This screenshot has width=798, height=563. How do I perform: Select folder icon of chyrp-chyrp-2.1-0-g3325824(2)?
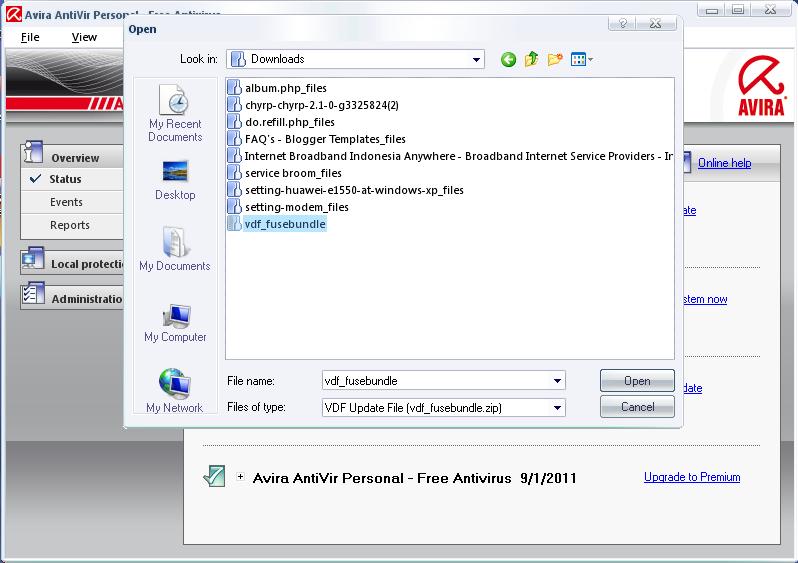pyautogui.click(x=234, y=105)
